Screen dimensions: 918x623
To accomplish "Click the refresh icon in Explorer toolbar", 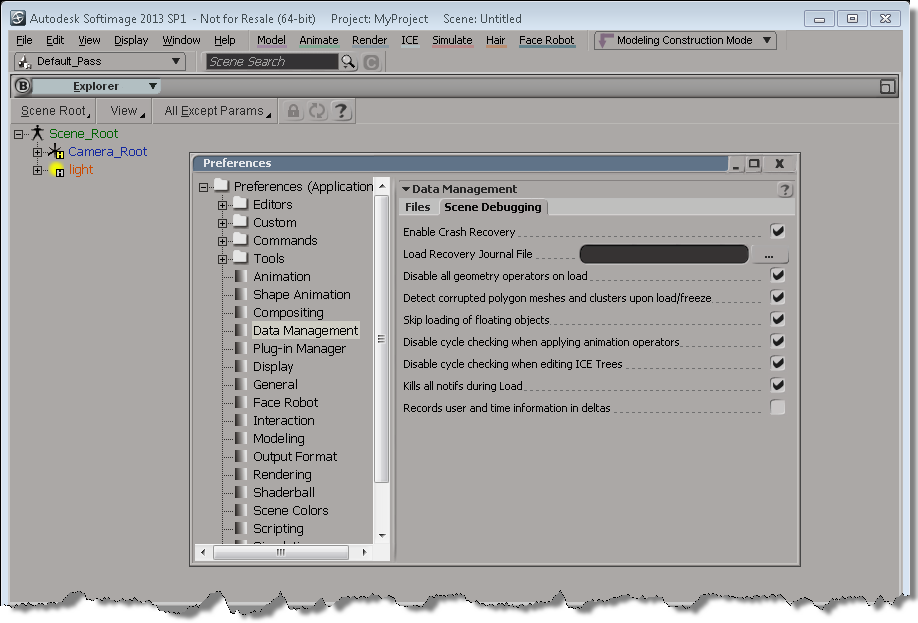I will pos(317,111).
